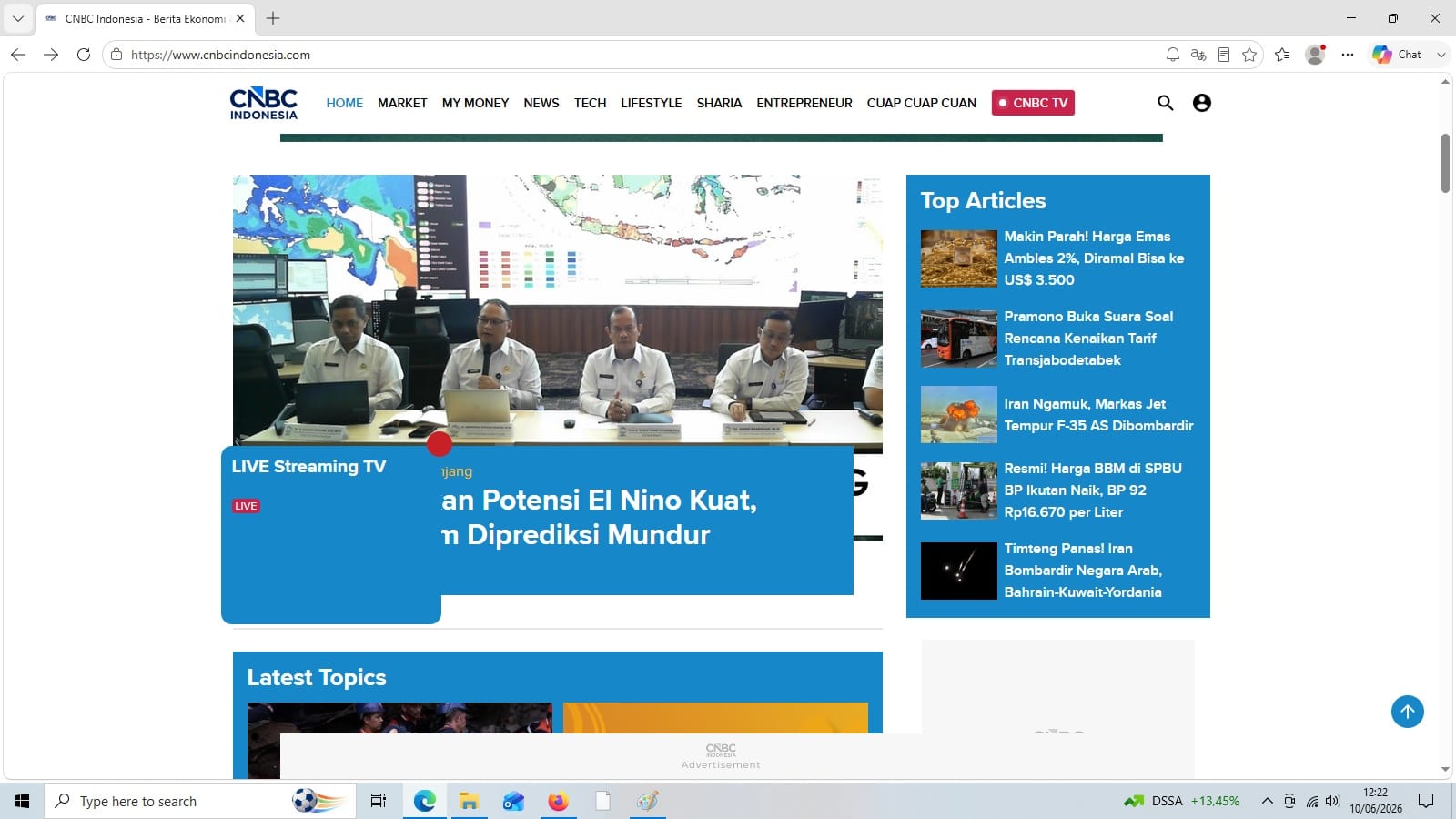Click the blue back-to-top arrow button

coord(1407,712)
